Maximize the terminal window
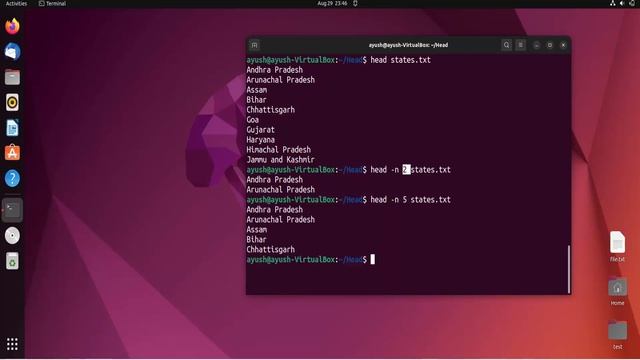 [x=550, y=45]
